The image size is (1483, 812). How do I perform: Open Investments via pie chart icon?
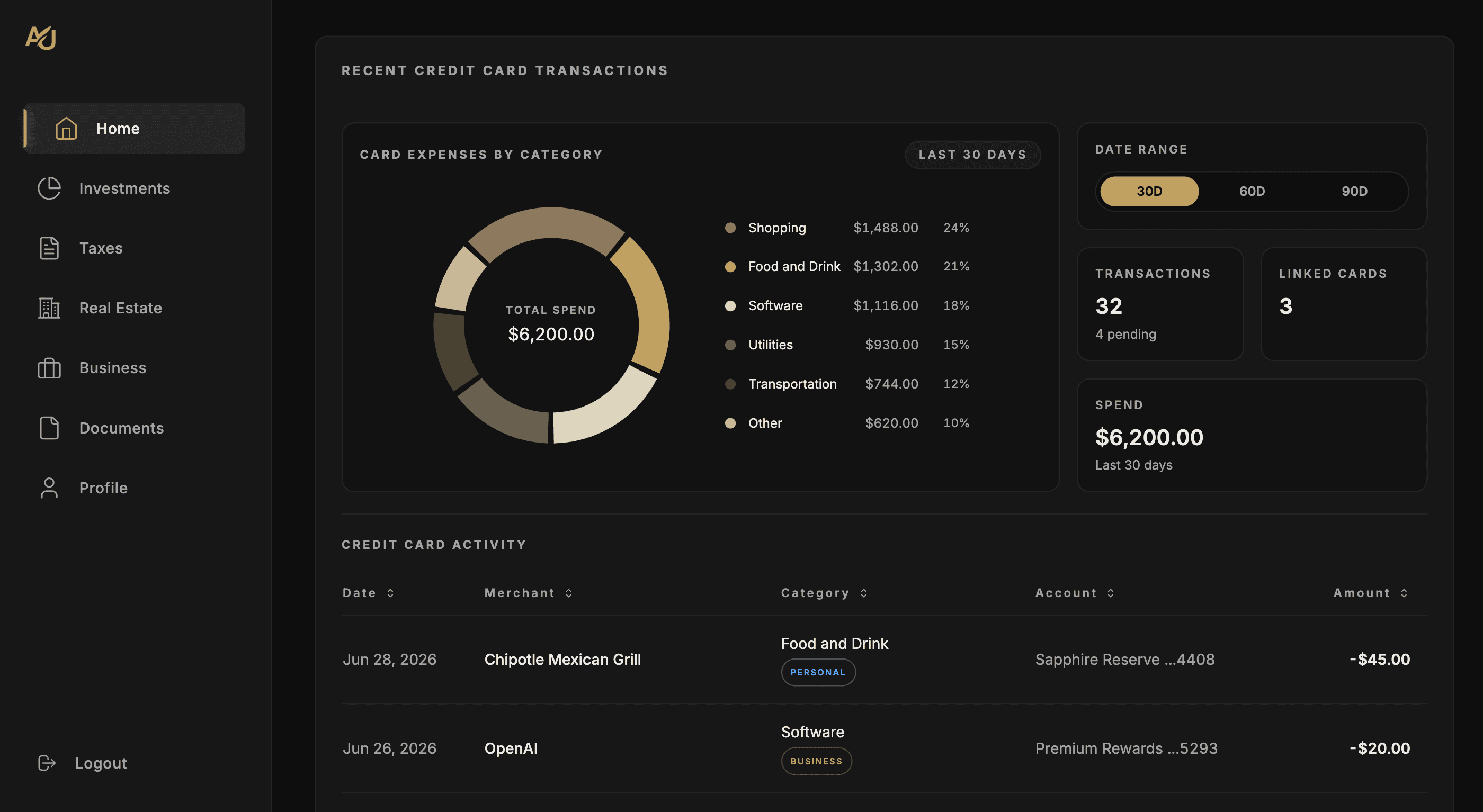pyautogui.click(x=49, y=188)
